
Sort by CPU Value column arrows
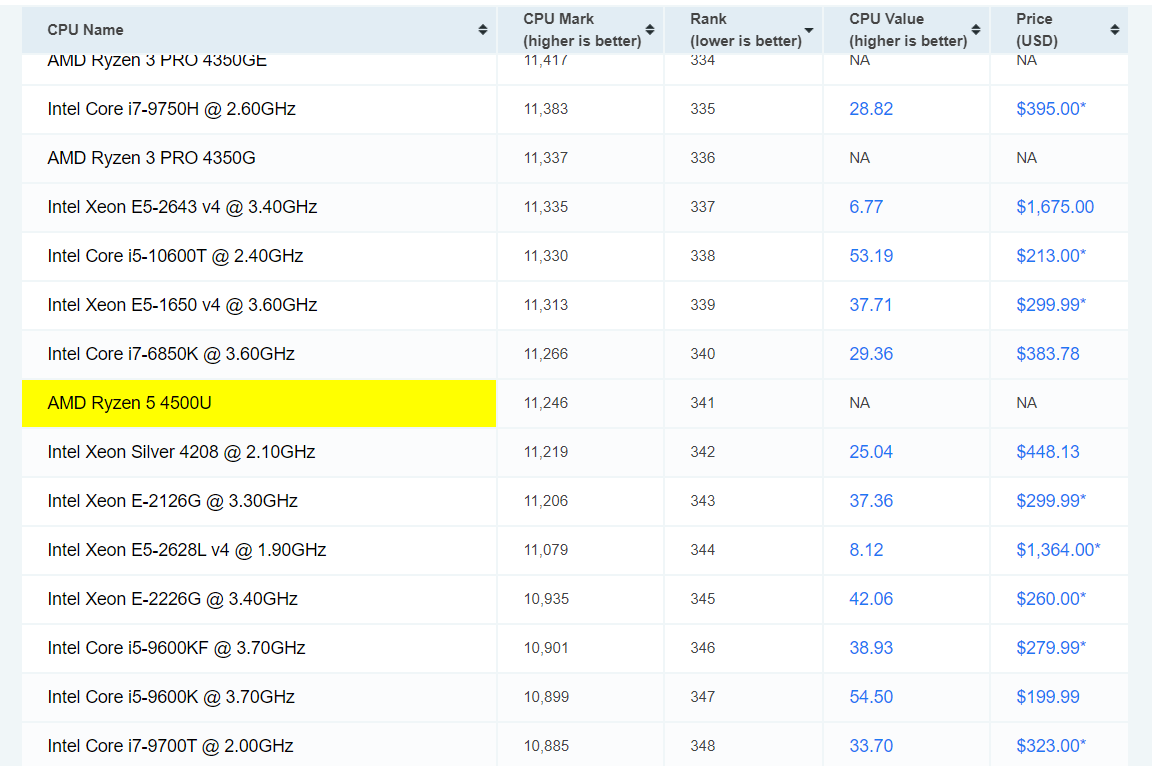976,29
